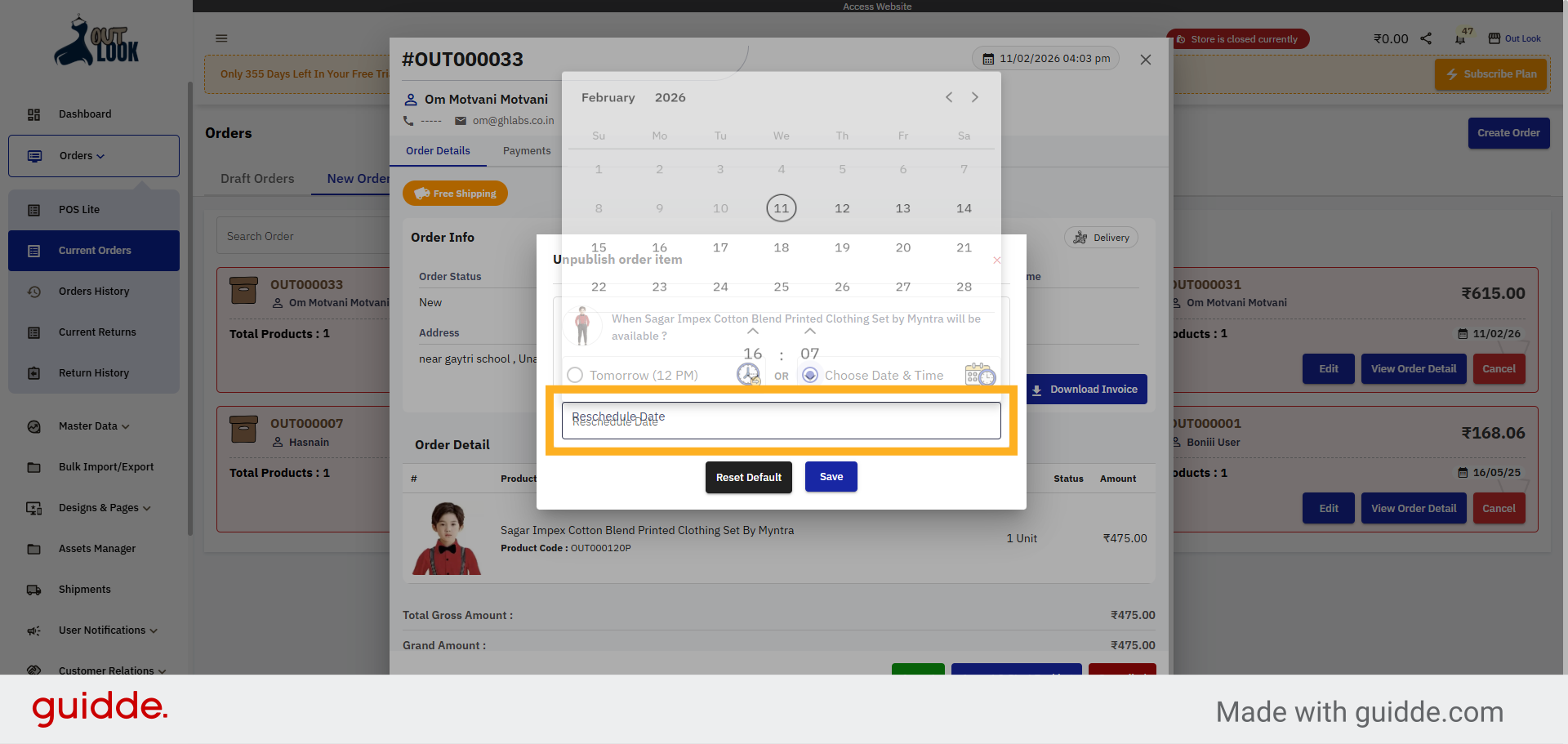Screen dimensions: 1568x744
Task: Open Current Returns sidebar icon
Action: pos(33,332)
